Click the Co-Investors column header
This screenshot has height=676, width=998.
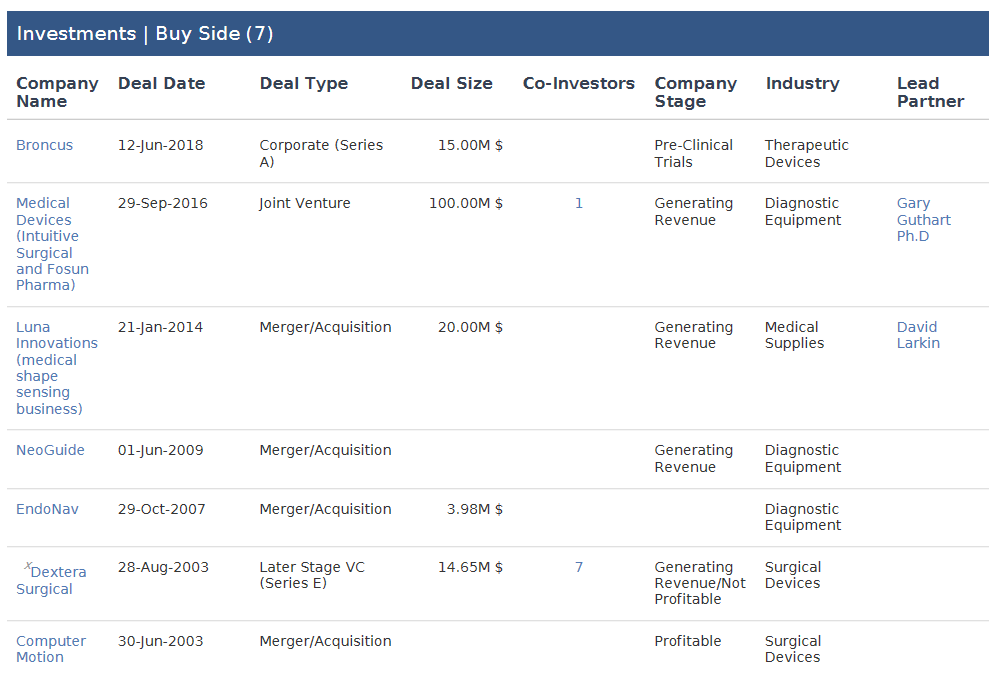tap(578, 84)
